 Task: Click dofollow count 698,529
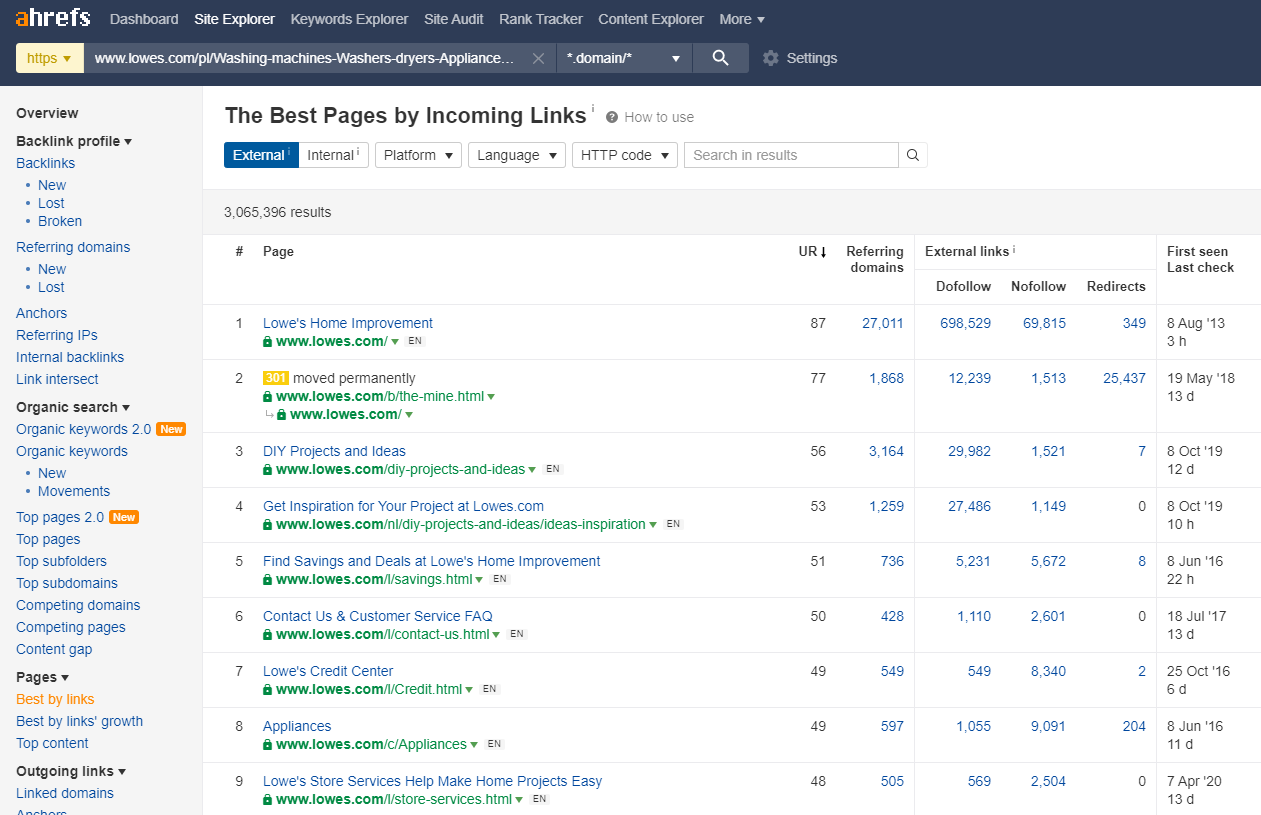tap(965, 323)
